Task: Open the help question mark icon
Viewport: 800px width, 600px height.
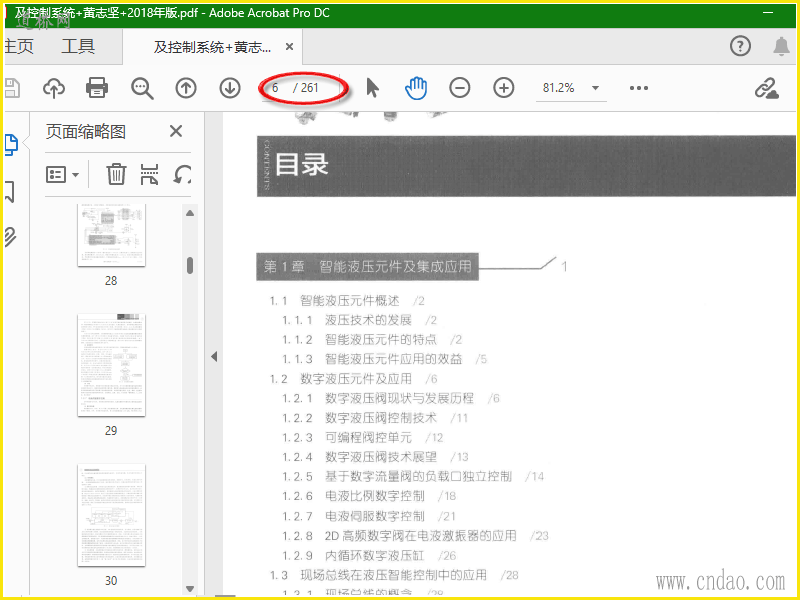Action: tap(740, 46)
